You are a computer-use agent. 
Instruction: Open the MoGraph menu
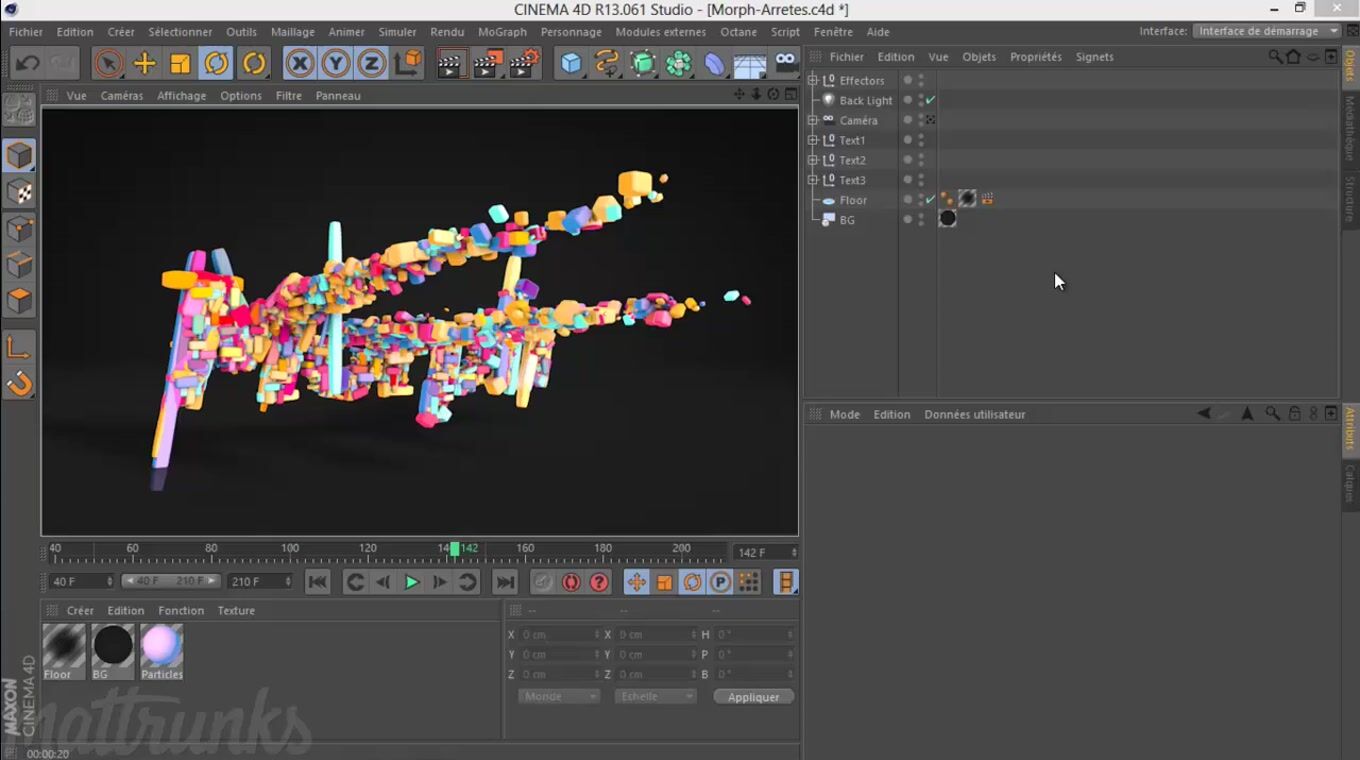click(502, 32)
